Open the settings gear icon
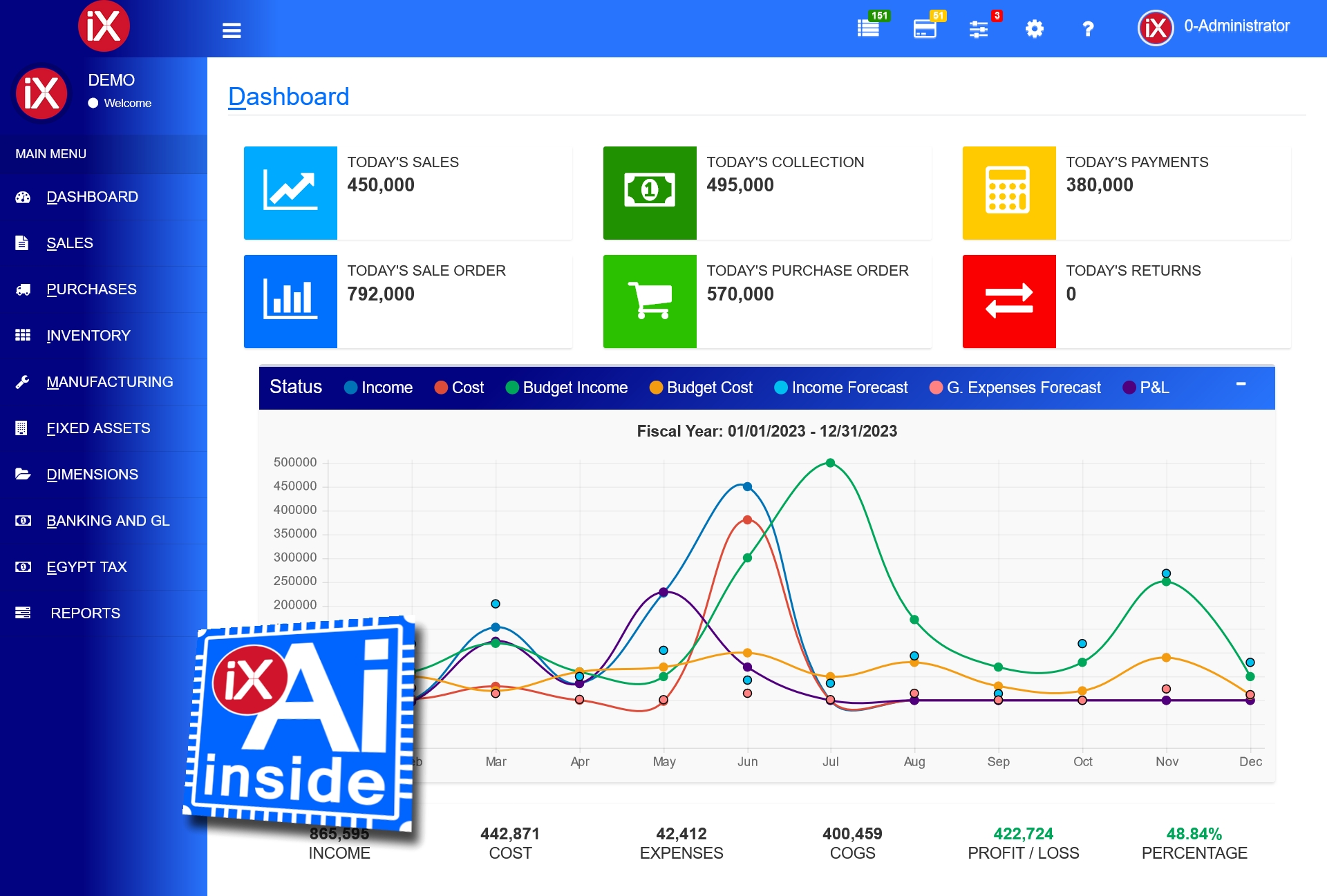 (1034, 28)
